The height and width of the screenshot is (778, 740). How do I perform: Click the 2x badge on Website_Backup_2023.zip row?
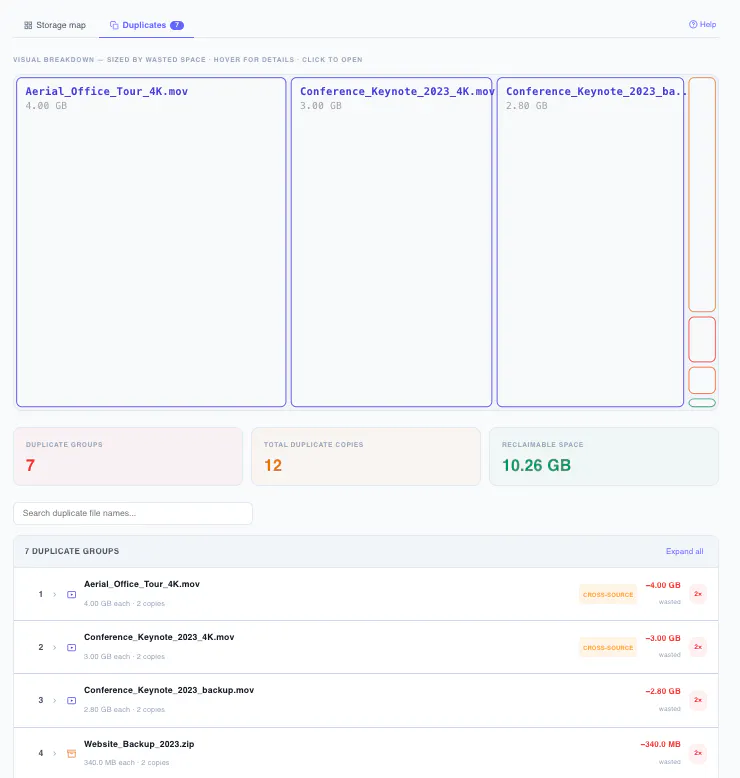[698, 753]
